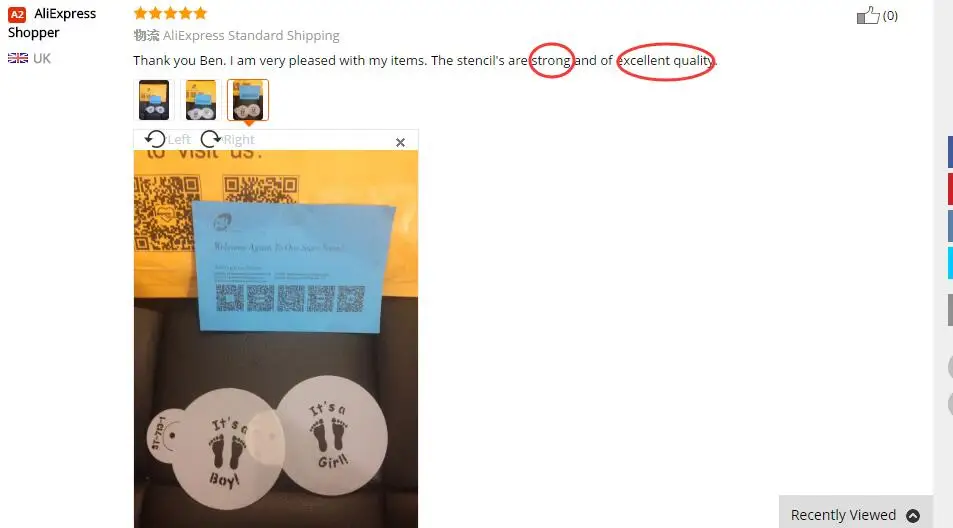This screenshot has width=953, height=528.
Task: Click the orange A2 buyer level badge
Action: click(17, 14)
